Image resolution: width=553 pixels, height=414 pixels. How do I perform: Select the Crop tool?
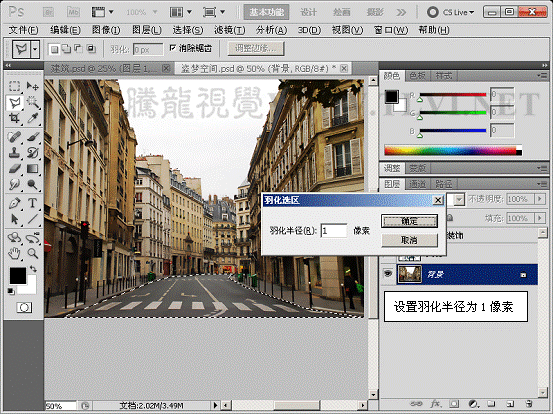pyautogui.click(x=14, y=118)
